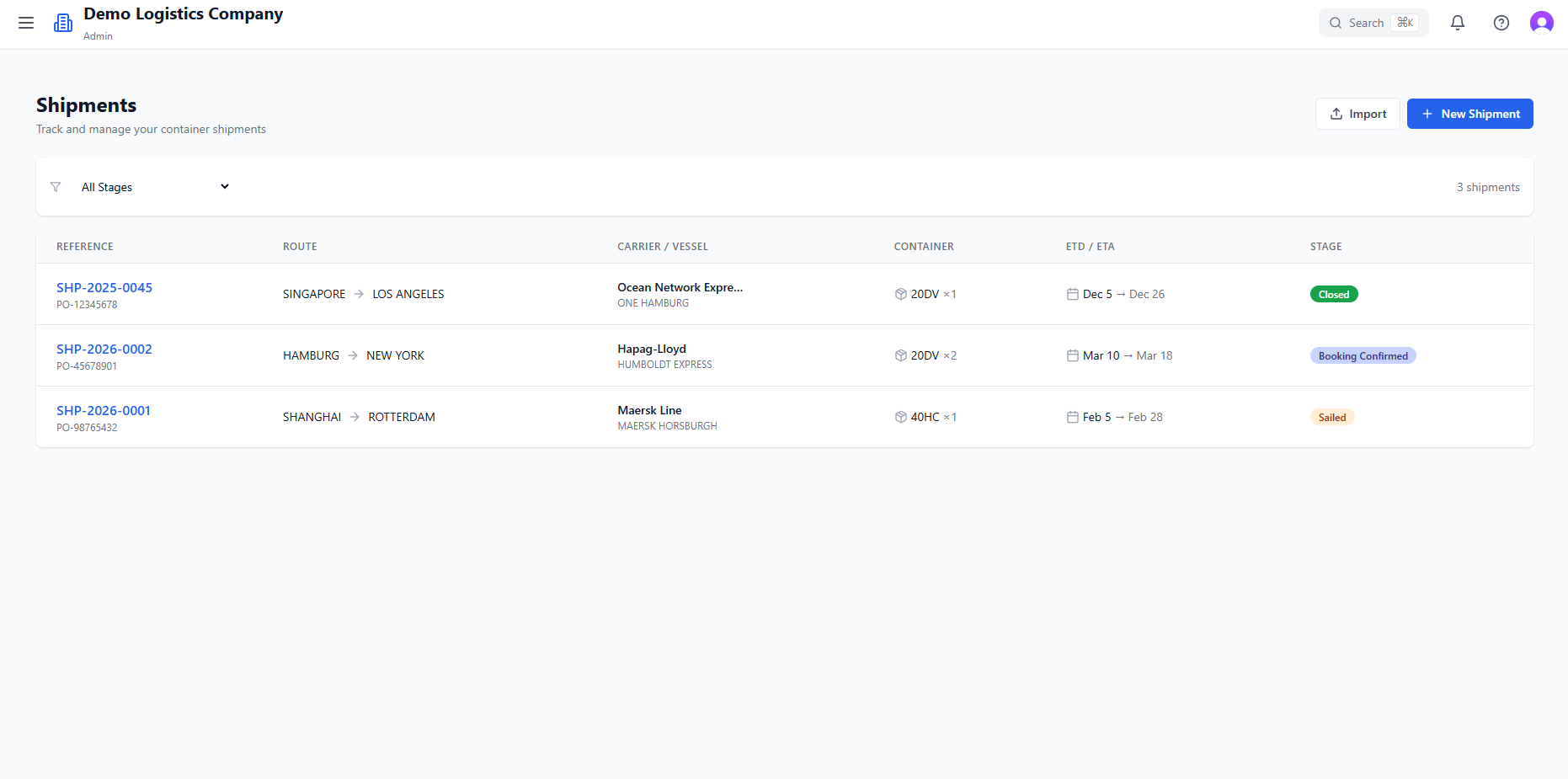The image size is (1568, 779).
Task: Click the Import button
Action: 1357,113
